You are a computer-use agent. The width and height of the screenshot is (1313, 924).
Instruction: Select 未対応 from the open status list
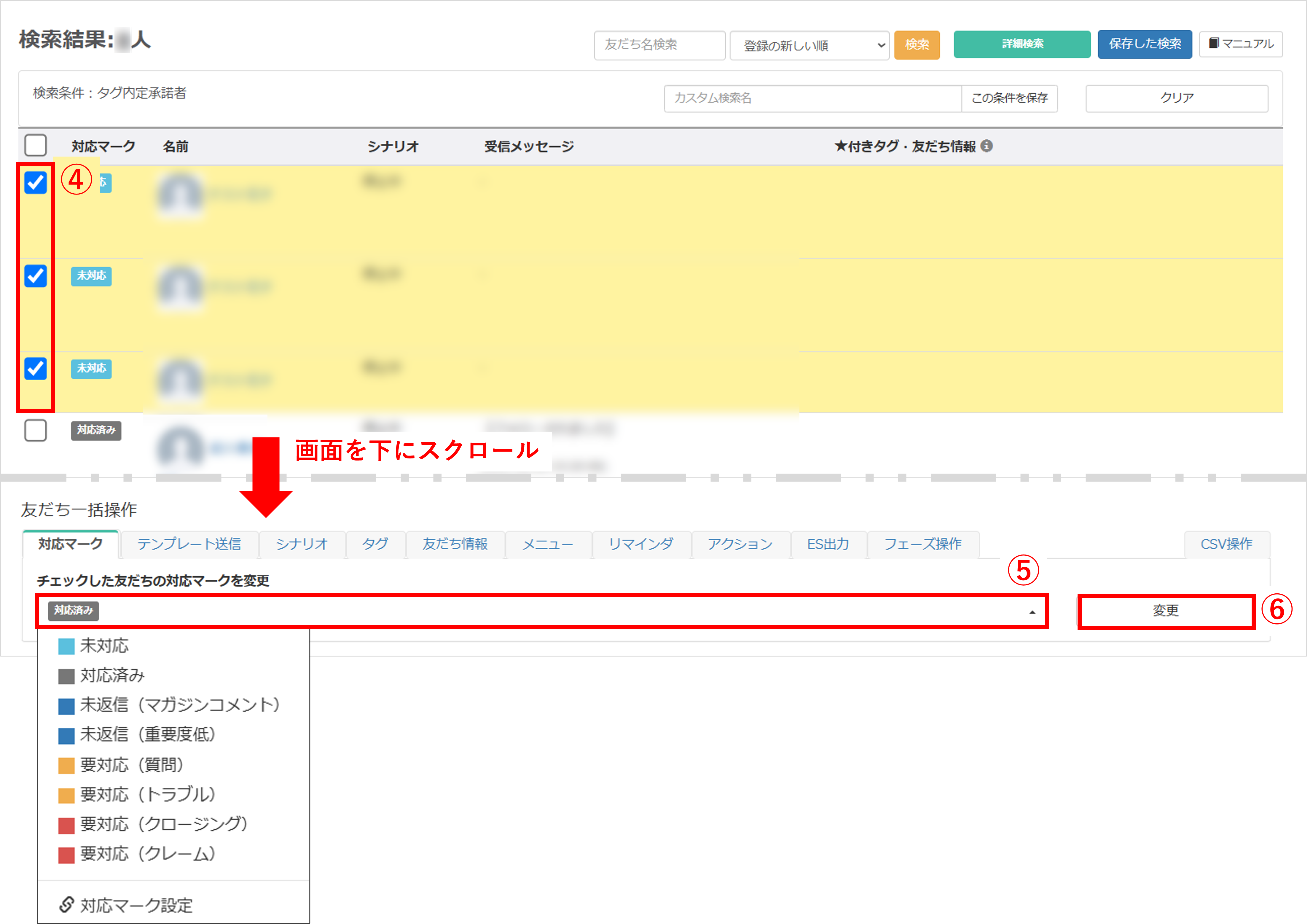pos(104,646)
